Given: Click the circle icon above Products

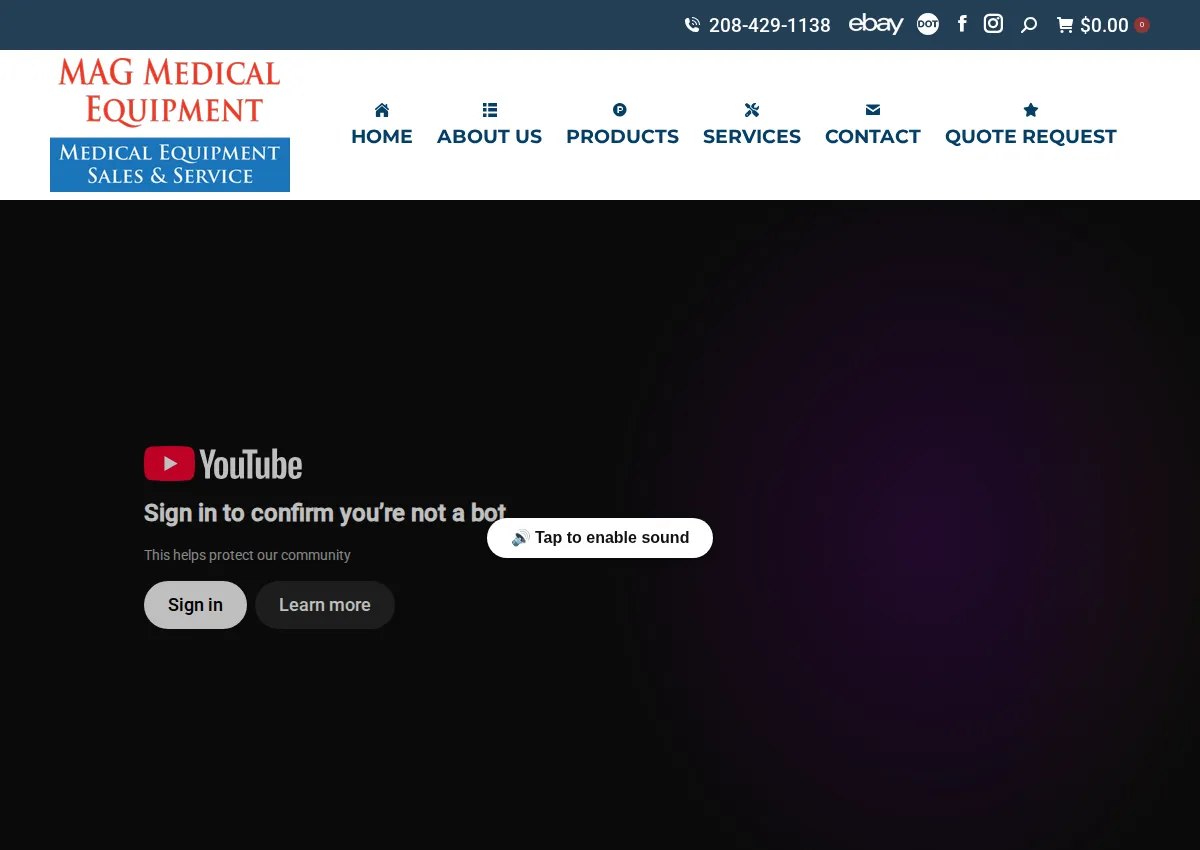Looking at the screenshot, I should point(620,110).
